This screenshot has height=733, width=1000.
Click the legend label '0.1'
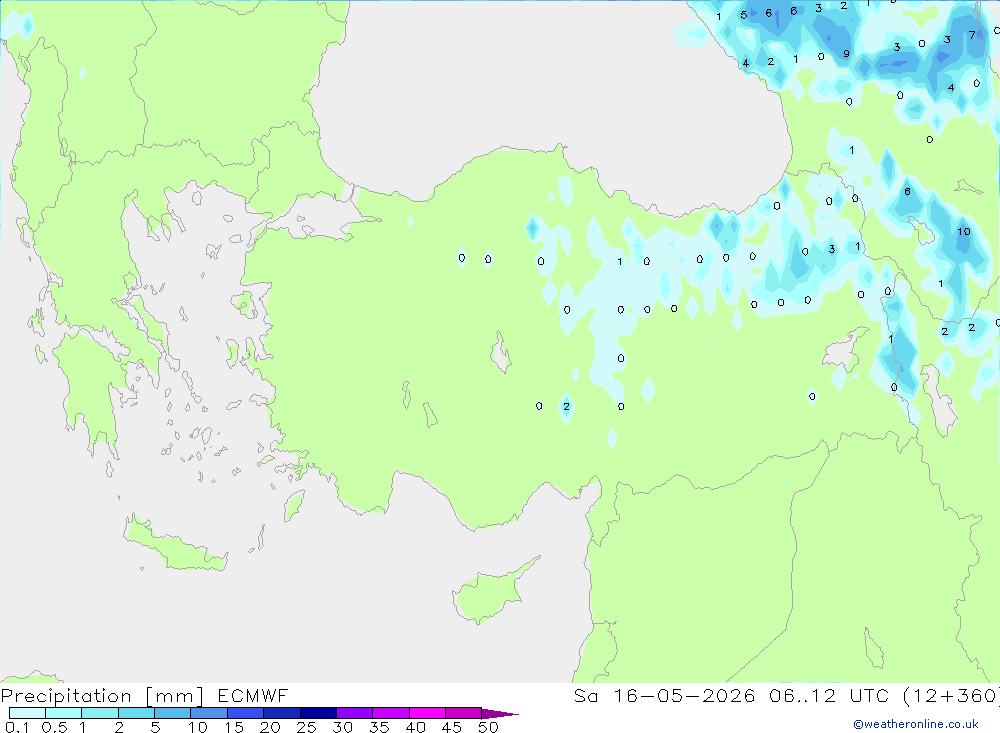(17, 727)
